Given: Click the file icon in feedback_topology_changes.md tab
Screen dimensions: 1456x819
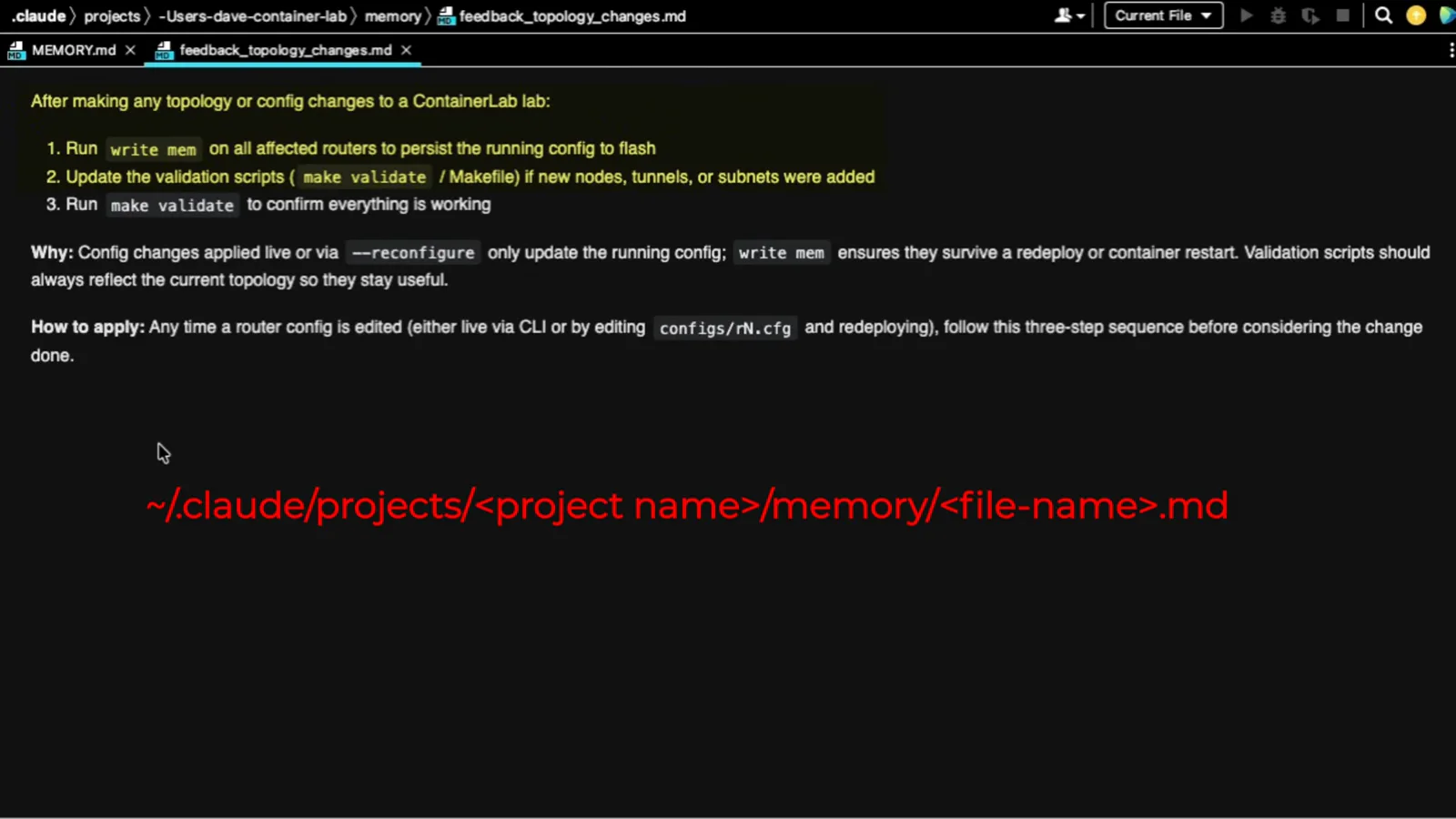Looking at the screenshot, I should click(164, 50).
